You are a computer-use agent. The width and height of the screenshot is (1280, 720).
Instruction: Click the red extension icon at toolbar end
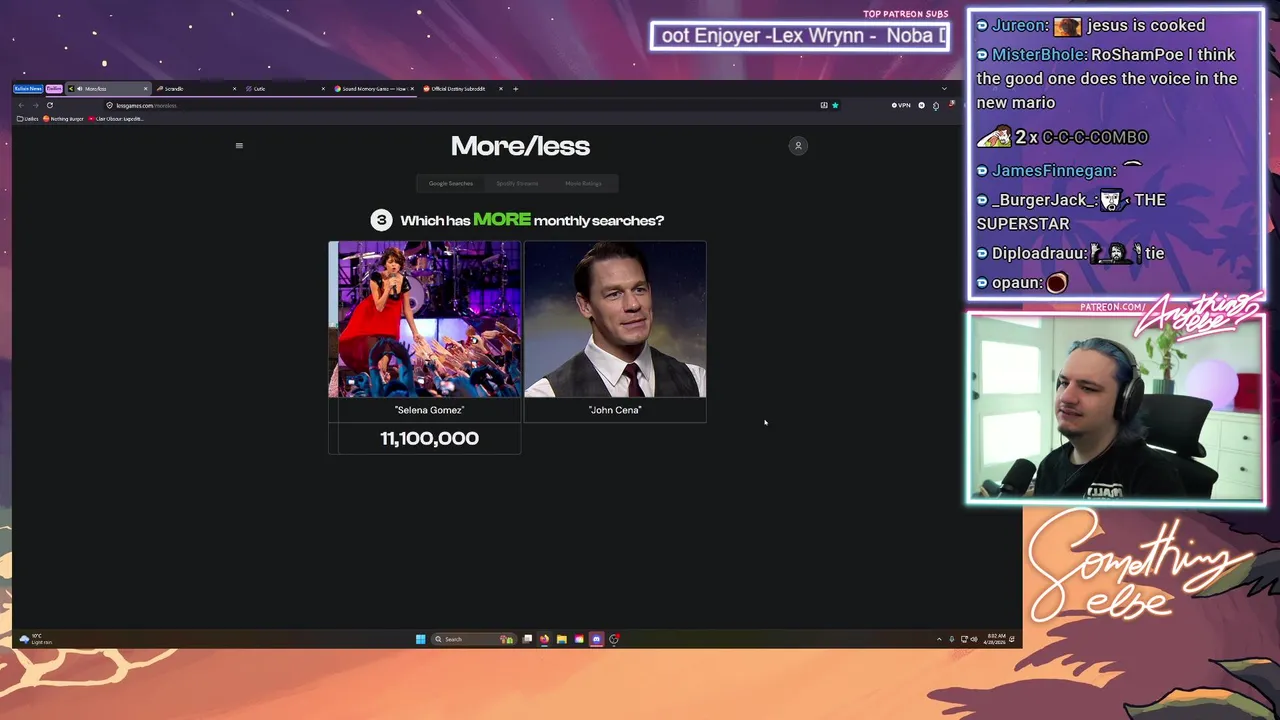point(952,104)
